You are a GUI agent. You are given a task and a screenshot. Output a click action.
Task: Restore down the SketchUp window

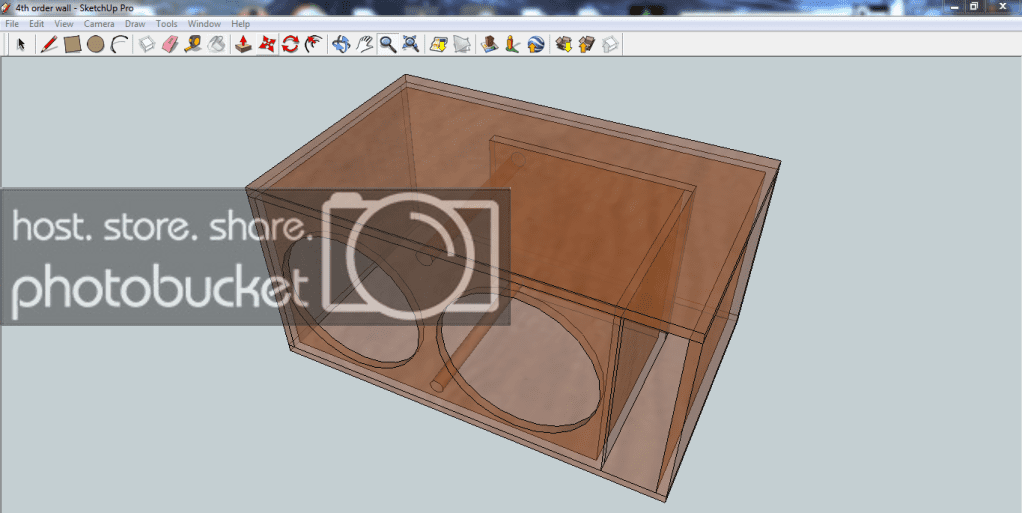tap(974, 6)
